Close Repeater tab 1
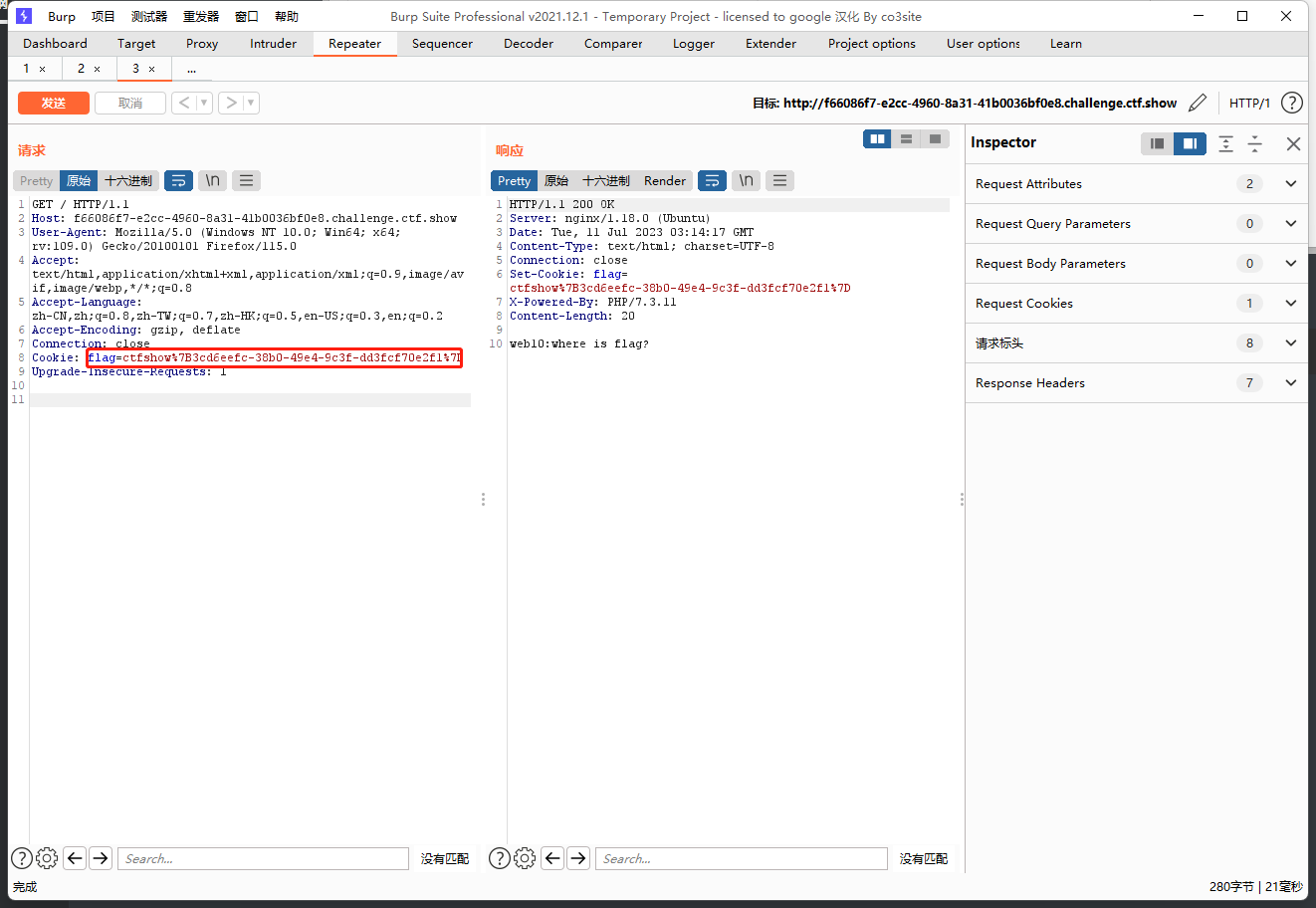This screenshot has width=1316, height=908. point(42,69)
